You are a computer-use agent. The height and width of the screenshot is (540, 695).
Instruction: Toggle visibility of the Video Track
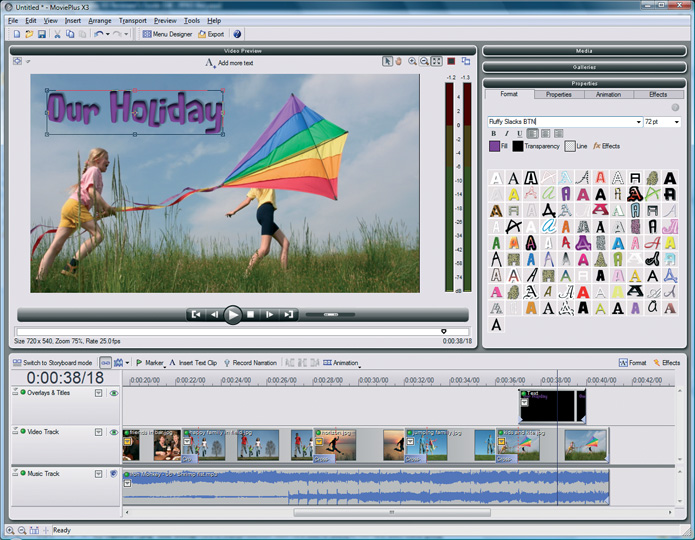click(114, 432)
